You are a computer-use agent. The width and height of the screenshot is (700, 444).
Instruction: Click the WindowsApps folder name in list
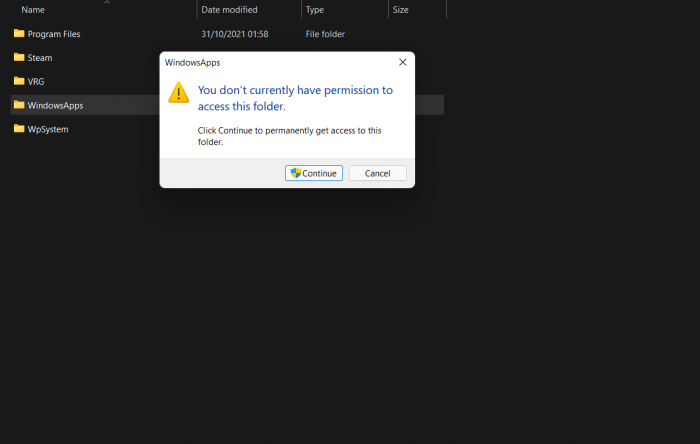tap(55, 105)
